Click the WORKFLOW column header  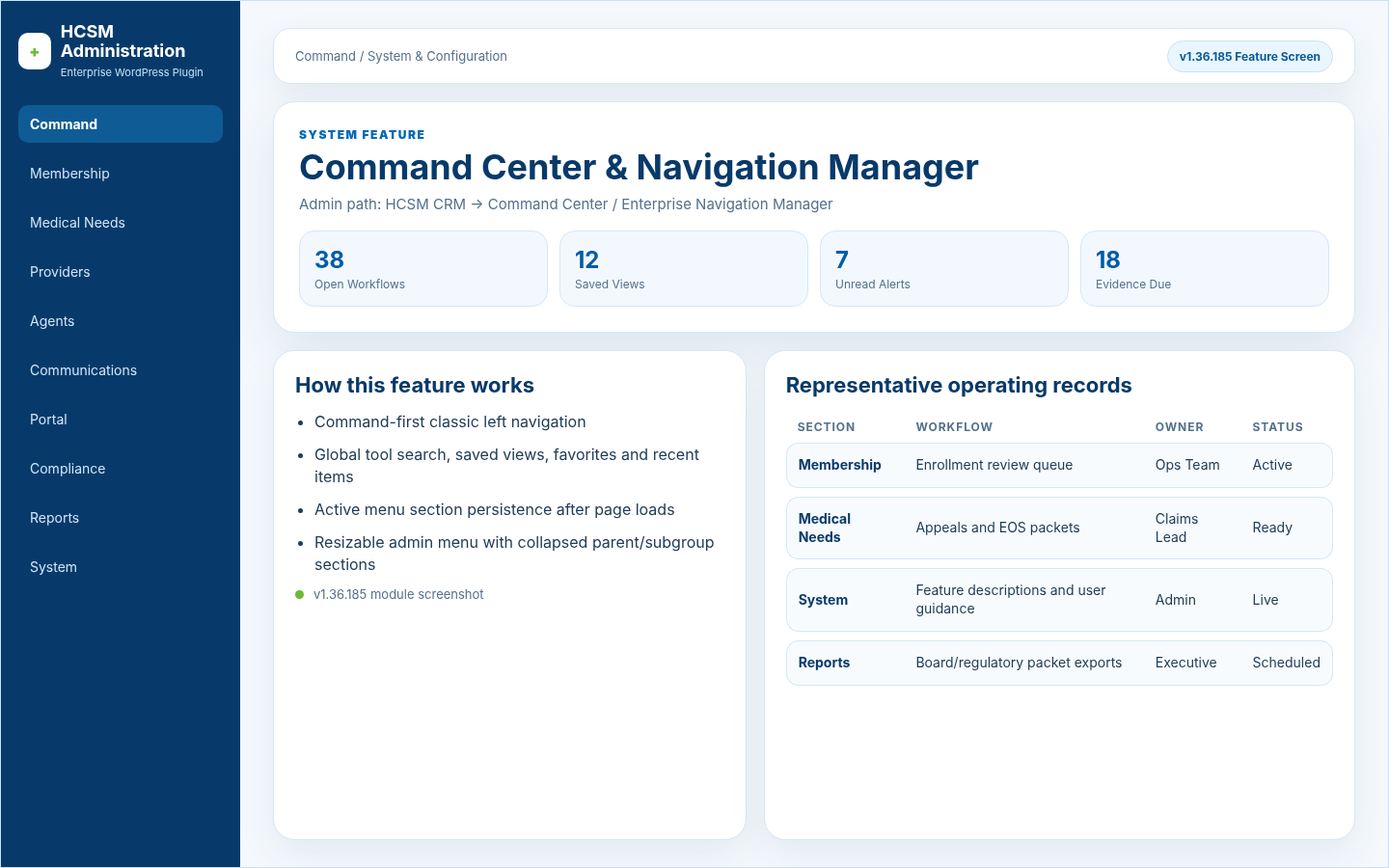(954, 427)
